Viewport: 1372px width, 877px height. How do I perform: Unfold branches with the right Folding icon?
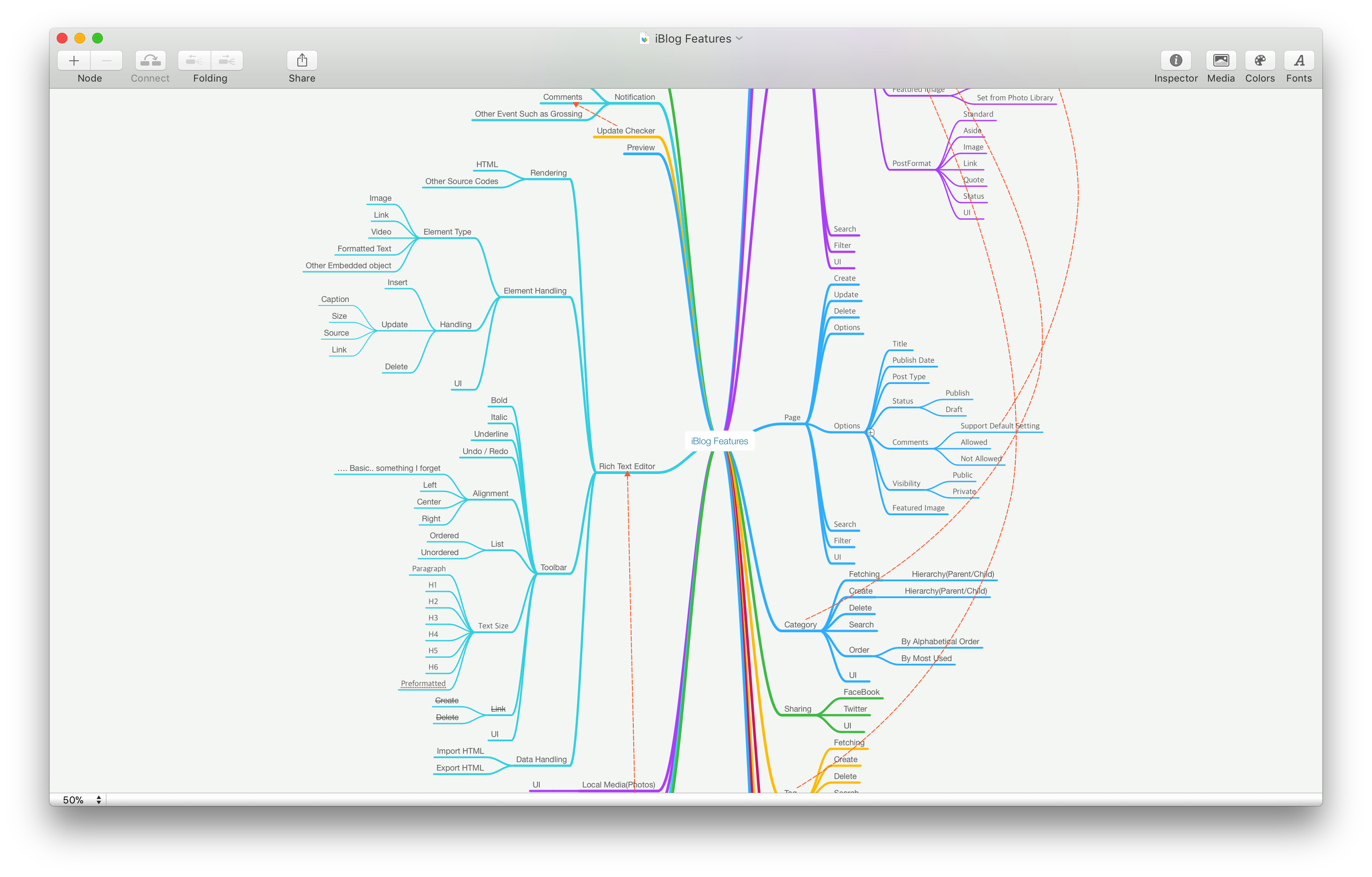[x=227, y=60]
